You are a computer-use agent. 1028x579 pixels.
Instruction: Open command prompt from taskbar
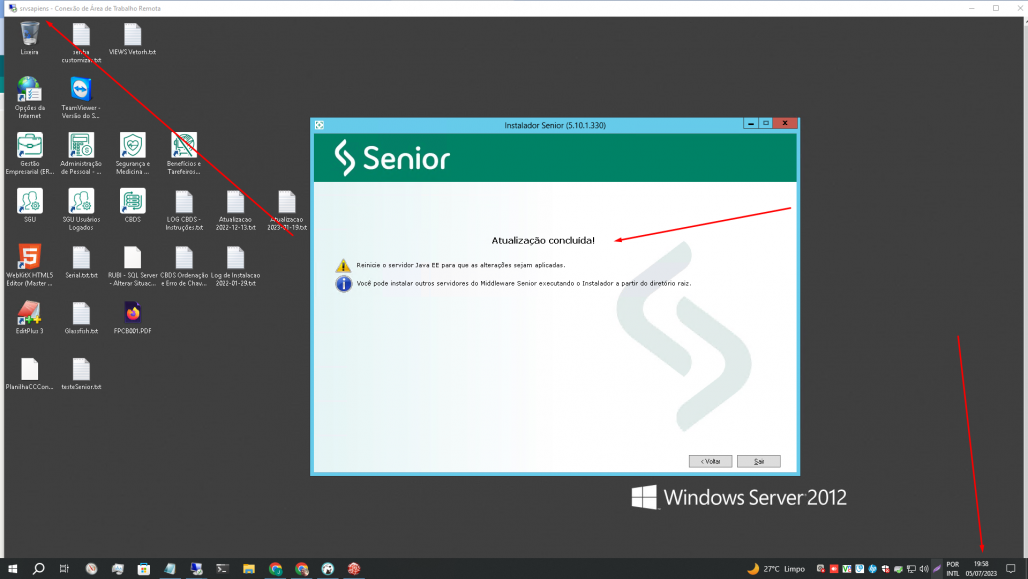coord(222,569)
